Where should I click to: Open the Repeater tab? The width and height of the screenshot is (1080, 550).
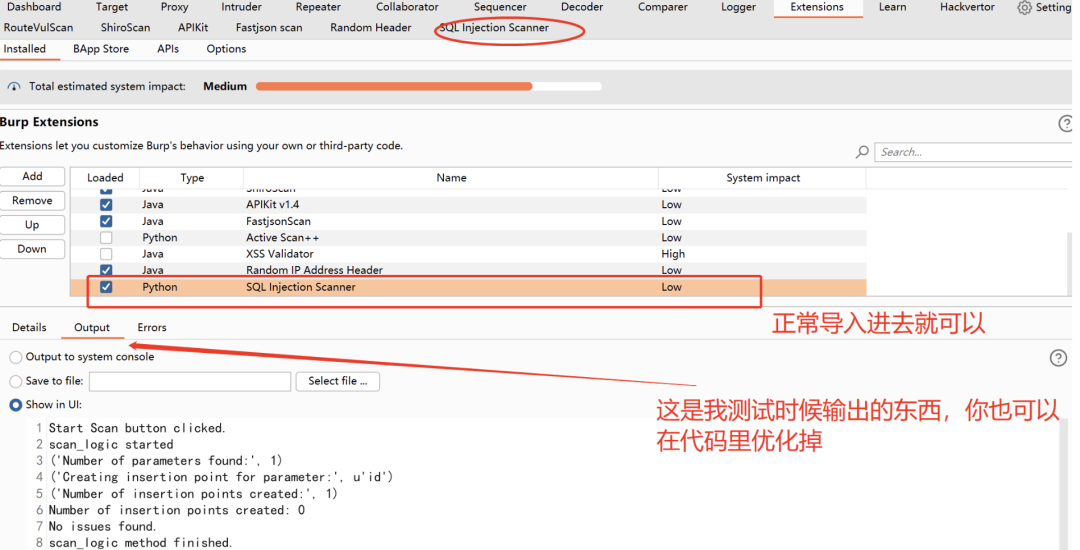[x=318, y=7]
